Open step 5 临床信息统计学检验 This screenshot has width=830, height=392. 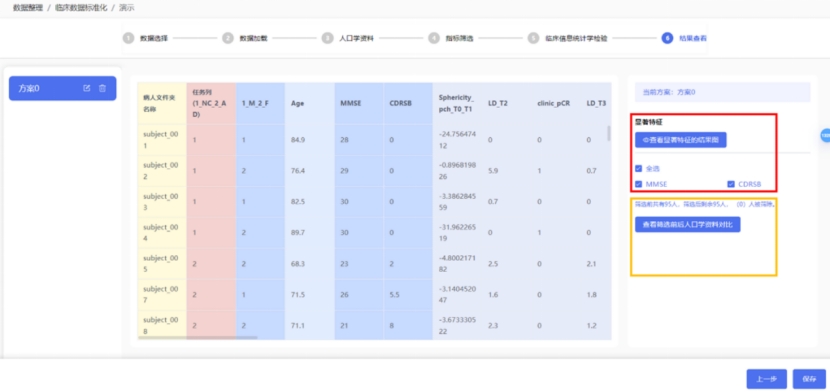click(567, 38)
